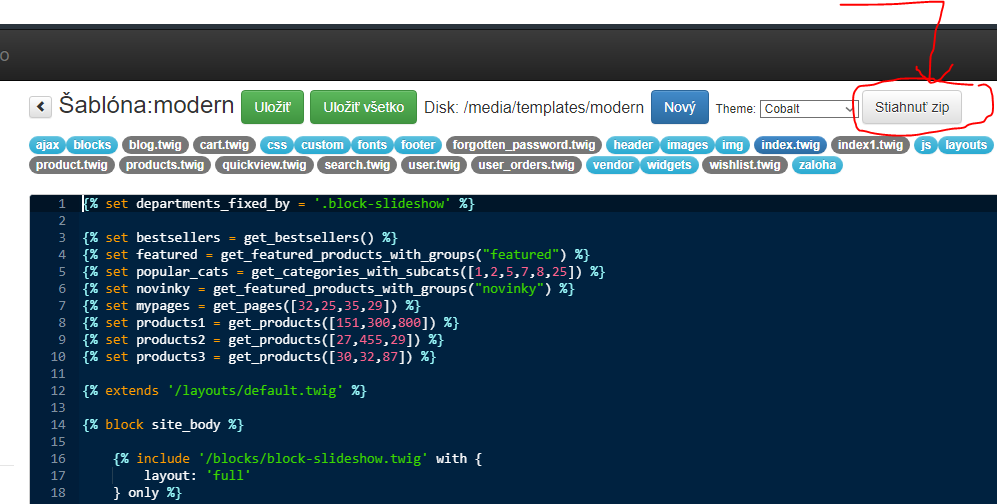Click the text departments_fixed_by in the code
The height and width of the screenshot is (504, 997).
click(x=213, y=203)
